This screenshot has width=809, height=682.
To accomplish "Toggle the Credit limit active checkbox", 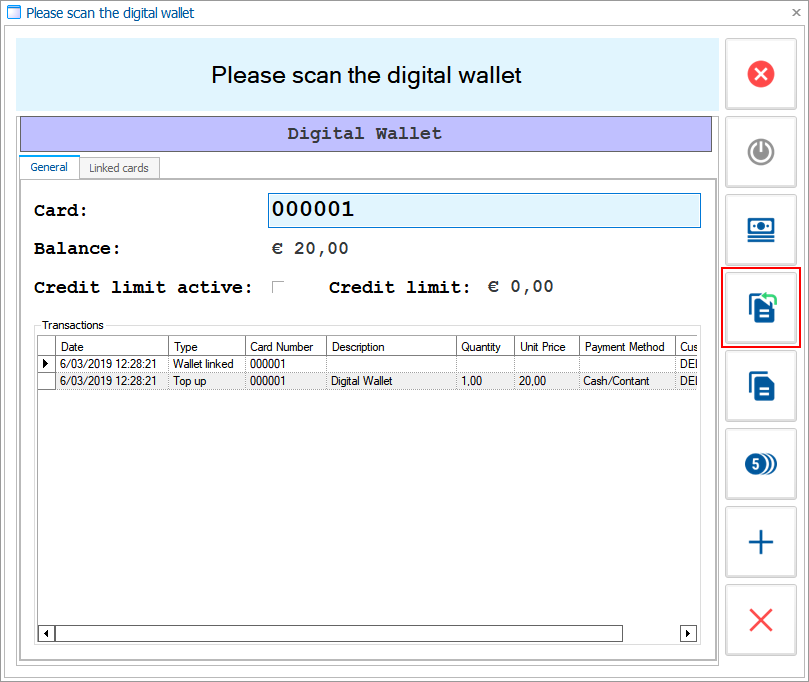I will pos(278,287).
